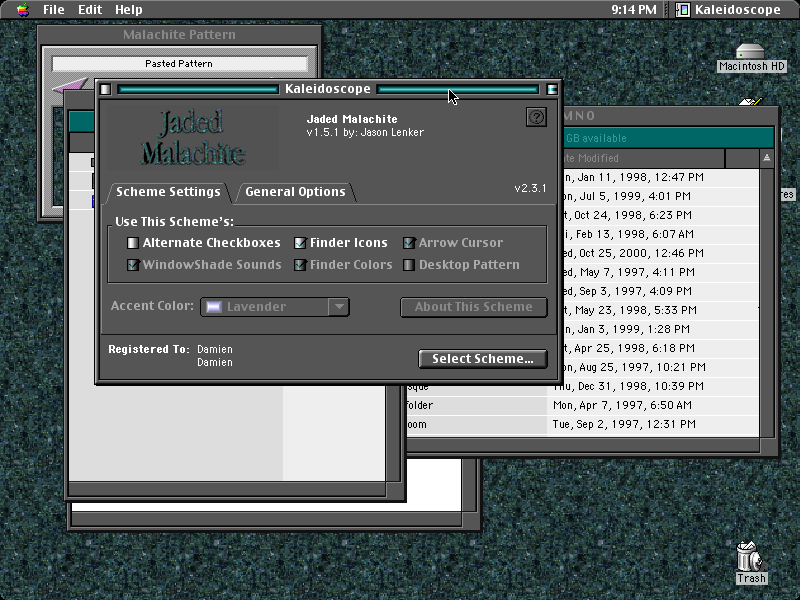
Task: Switch to the Scheme Settings tab
Action: coord(168,192)
